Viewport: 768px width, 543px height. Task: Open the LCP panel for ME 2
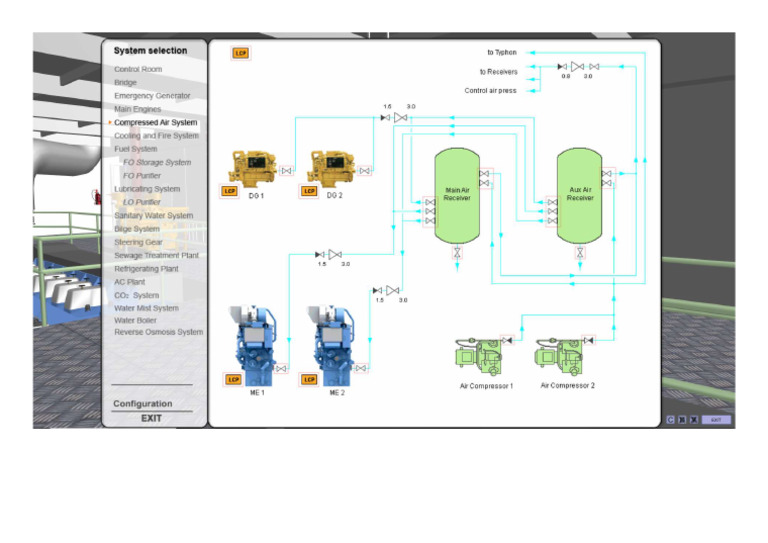click(x=309, y=379)
